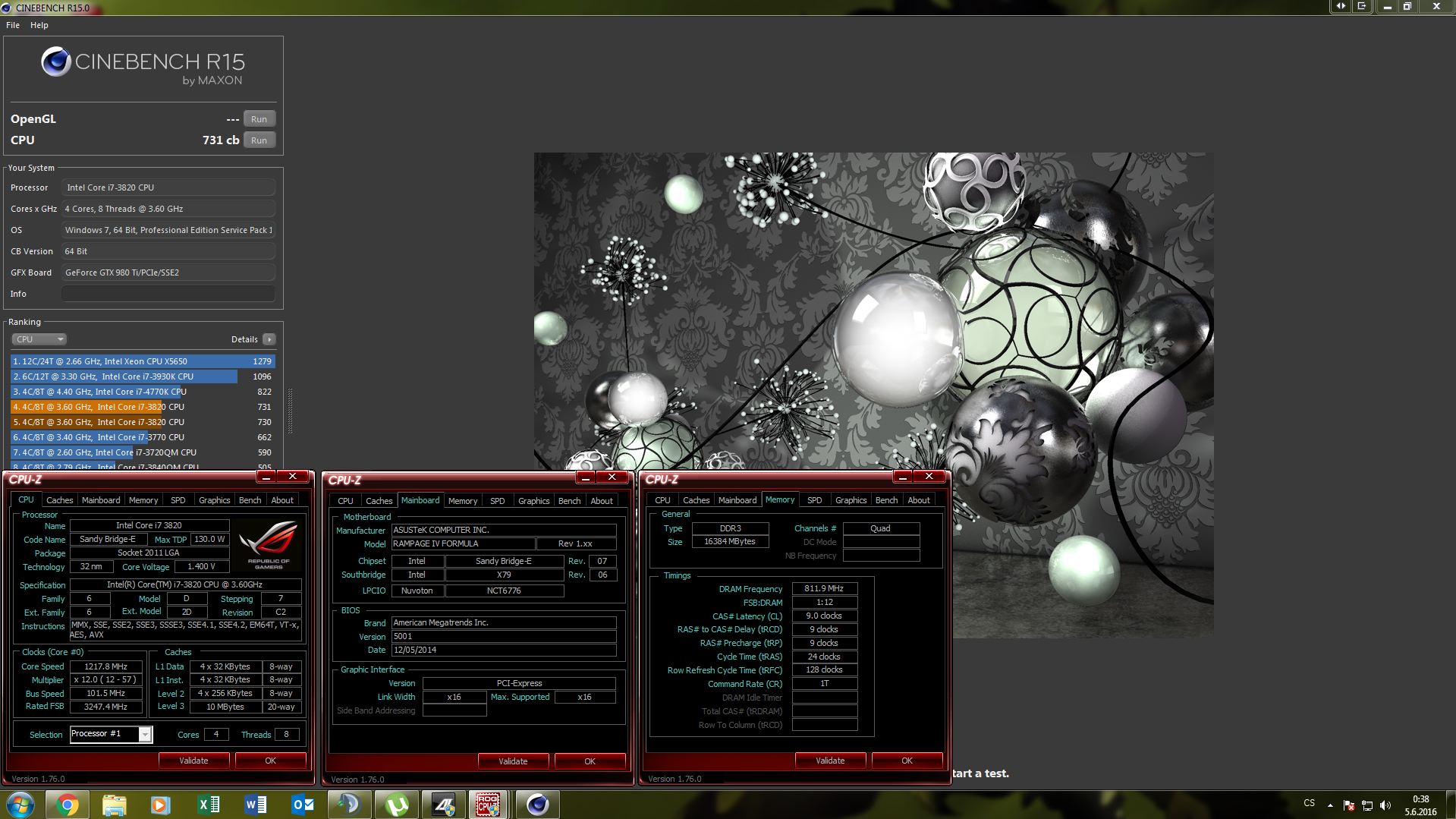The width and height of the screenshot is (1456, 819).
Task: Open Windows Explorer from the taskbar
Action: click(114, 805)
